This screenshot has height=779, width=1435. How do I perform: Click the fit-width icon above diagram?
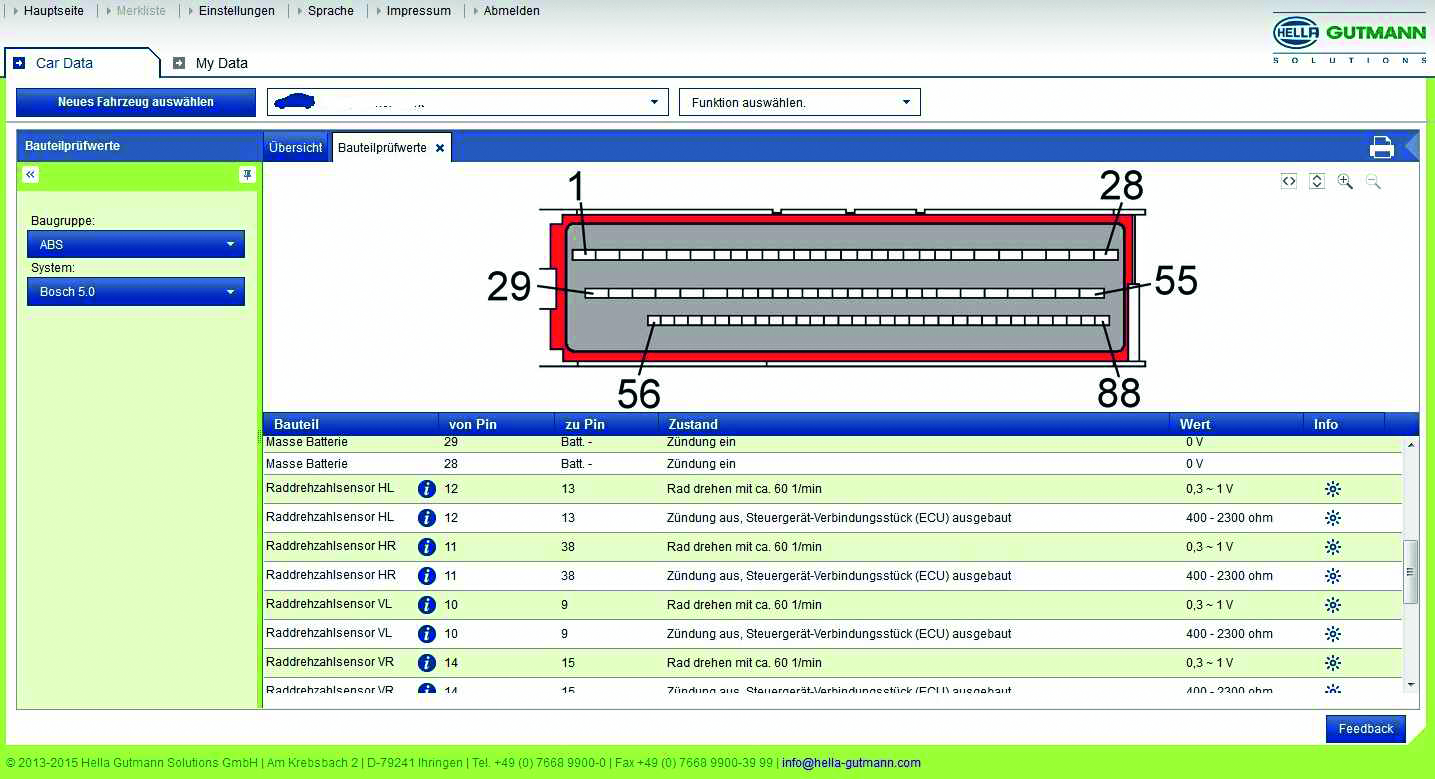(x=1289, y=181)
